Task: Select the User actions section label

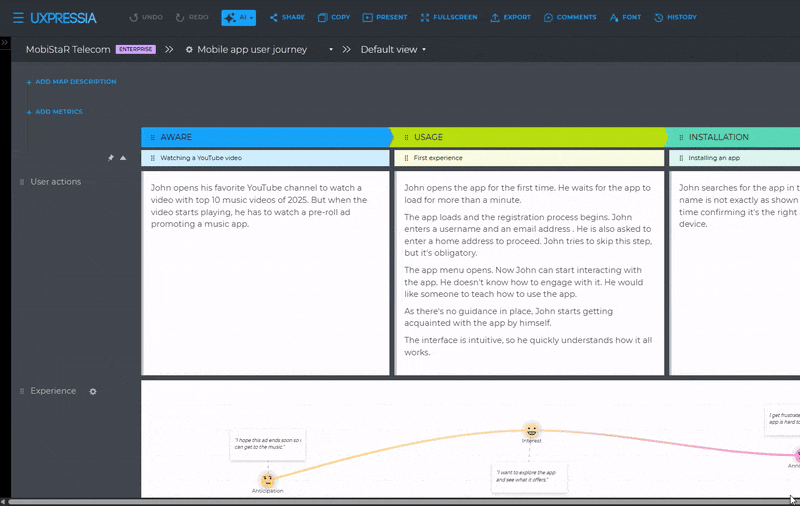Action: coord(56,182)
